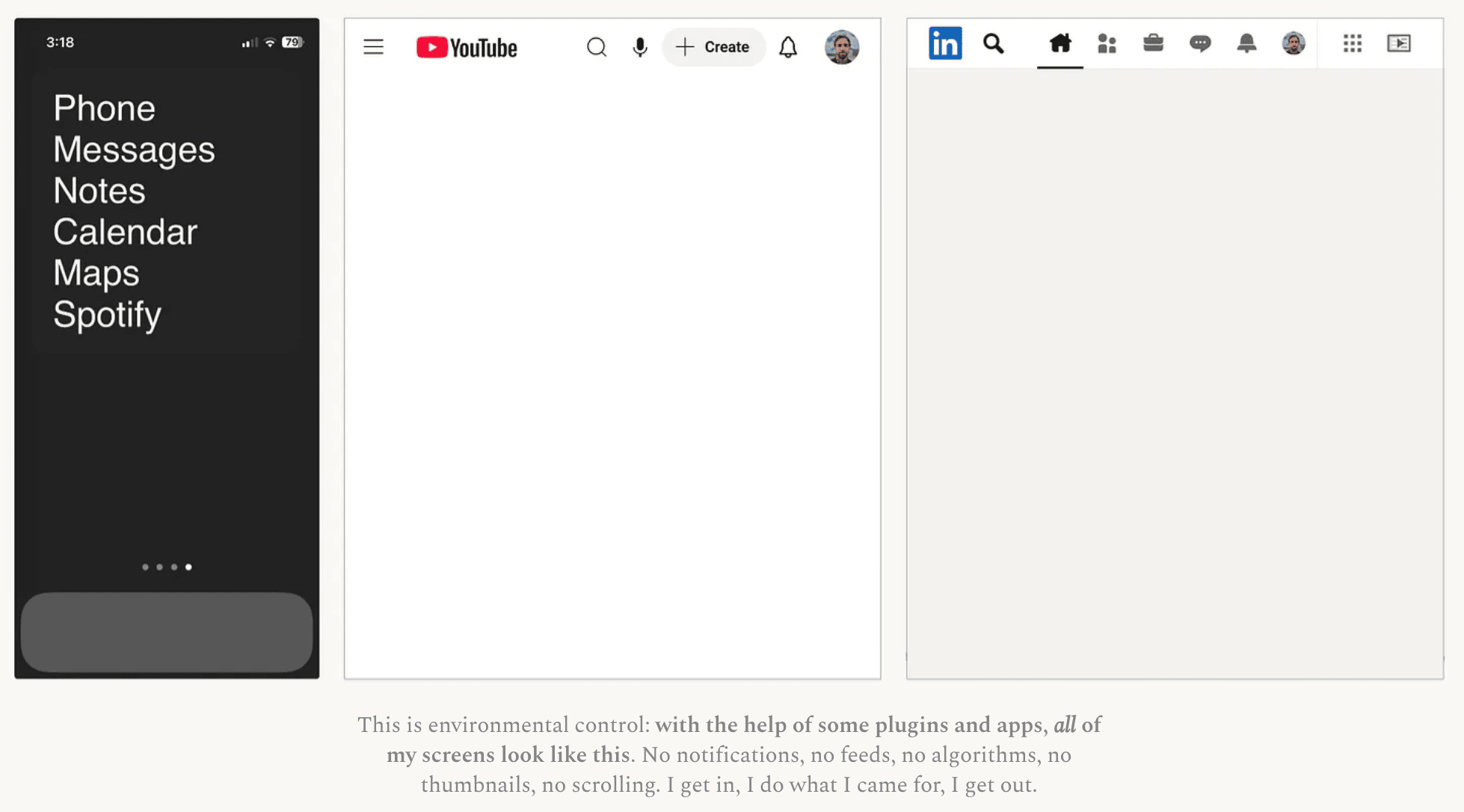Tap the phone page indicator dots

[x=167, y=567]
